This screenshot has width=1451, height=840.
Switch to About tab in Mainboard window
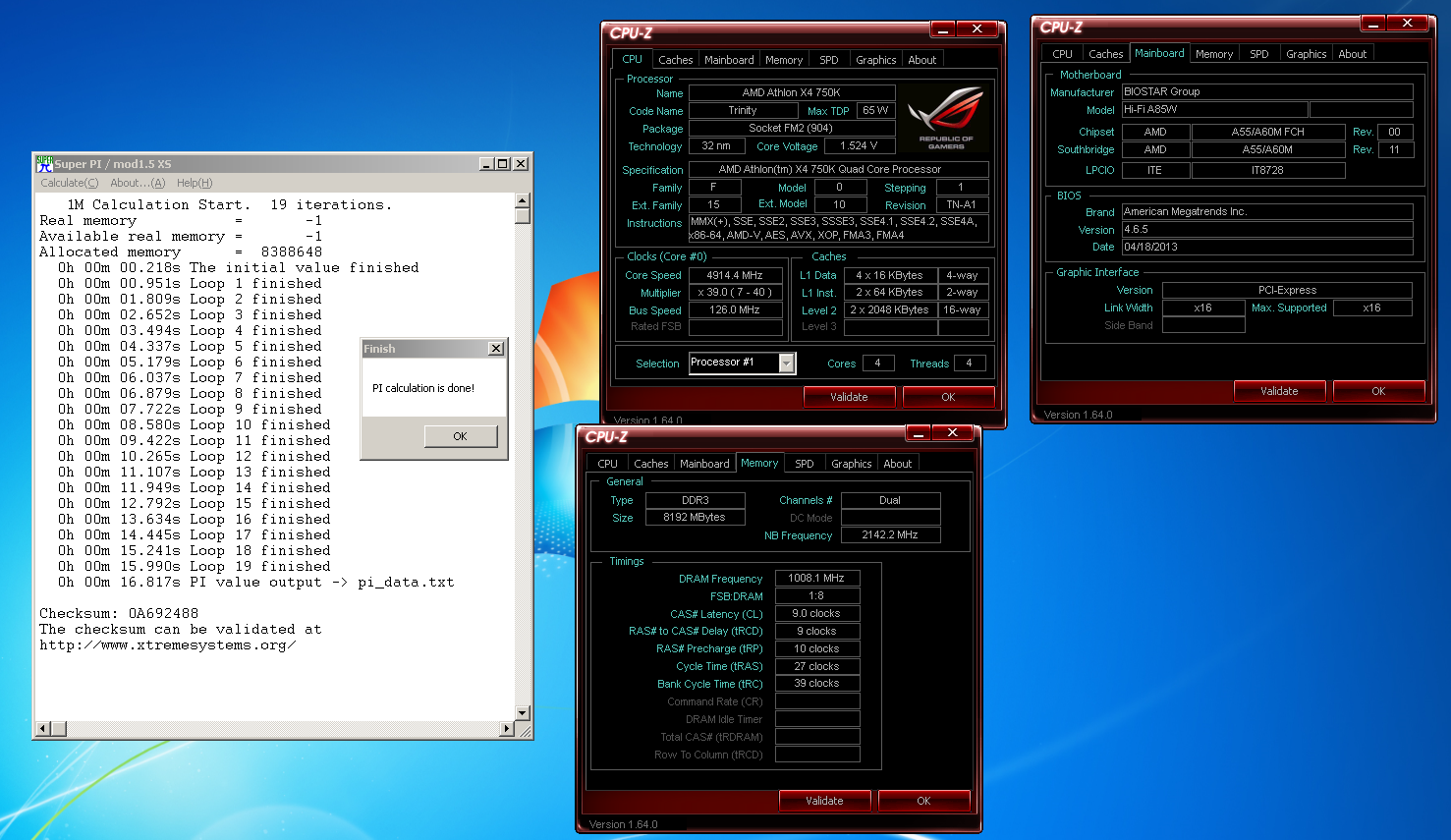point(1352,54)
